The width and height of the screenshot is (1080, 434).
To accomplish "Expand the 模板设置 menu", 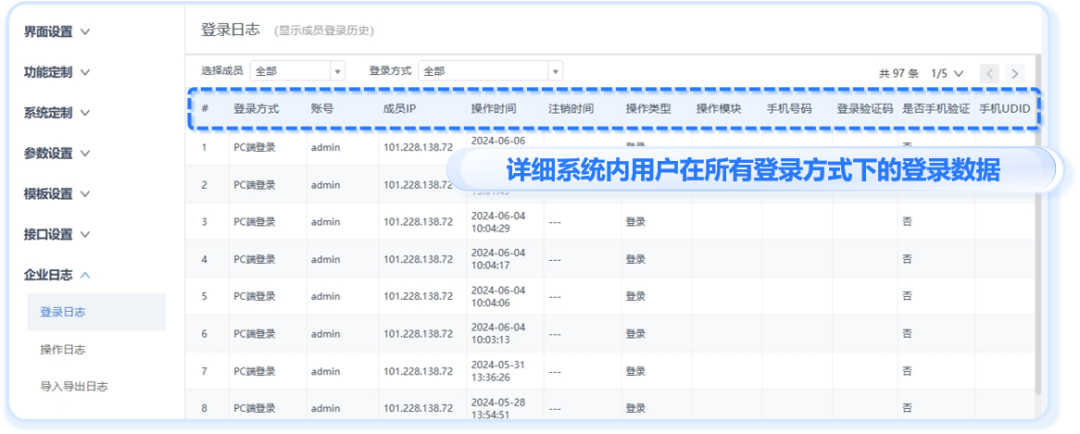I will coord(57,194).
